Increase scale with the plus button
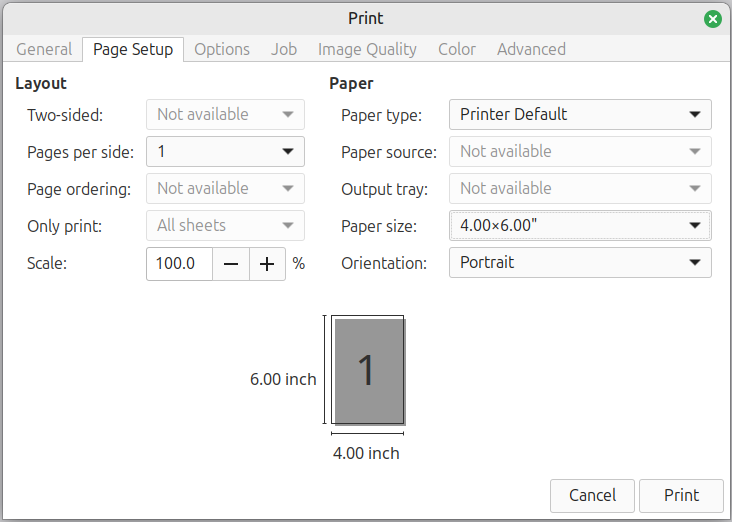This screenshot has height=522, width=732. [x=267, y=264]
